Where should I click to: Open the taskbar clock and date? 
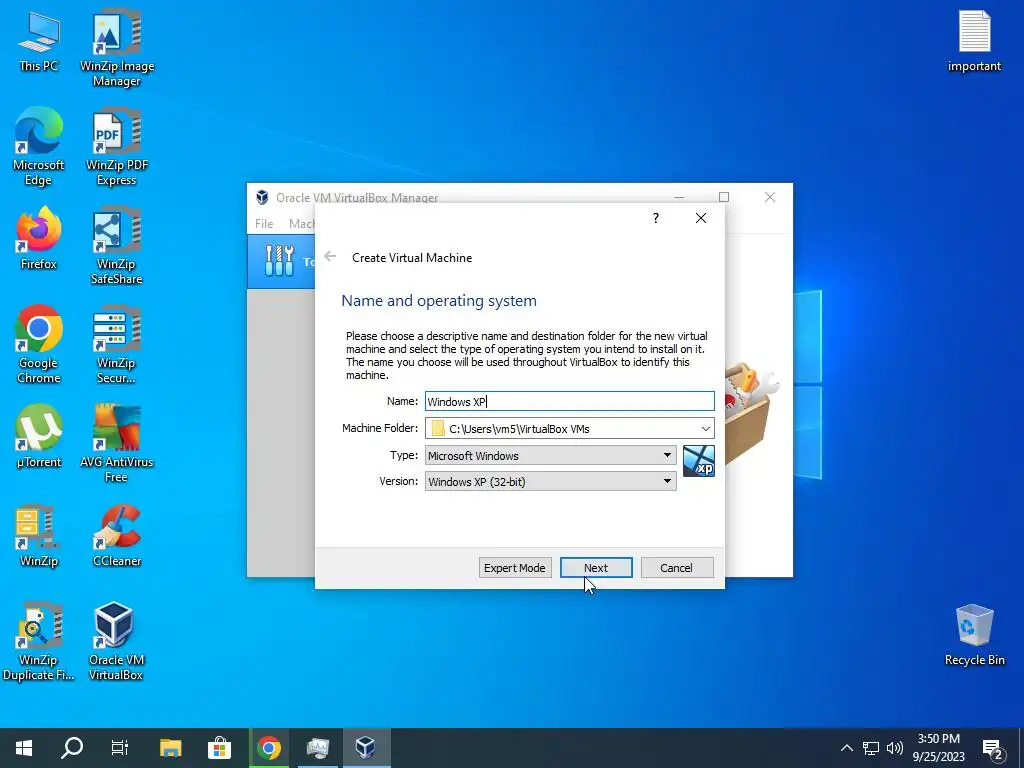tap(938, 748)
